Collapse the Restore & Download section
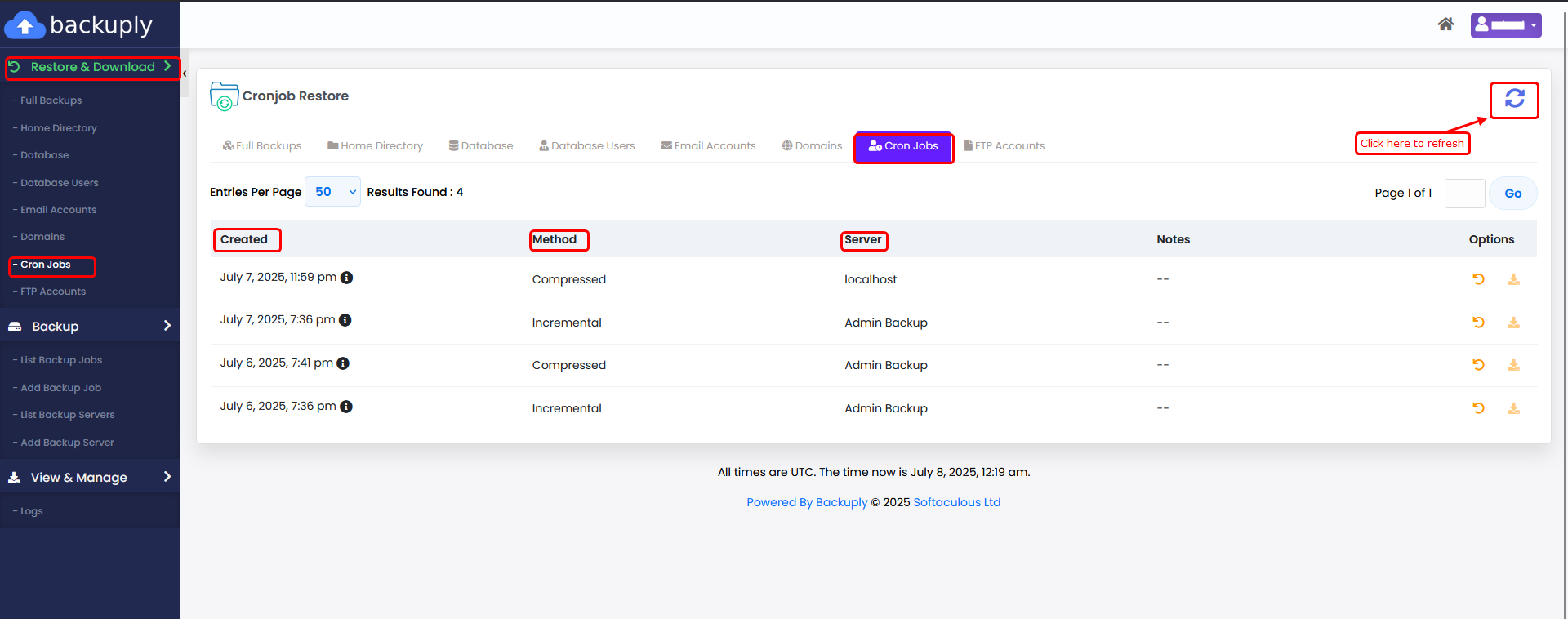The width and height of the screenshot is (1568, 619). [x=92, y=67]
